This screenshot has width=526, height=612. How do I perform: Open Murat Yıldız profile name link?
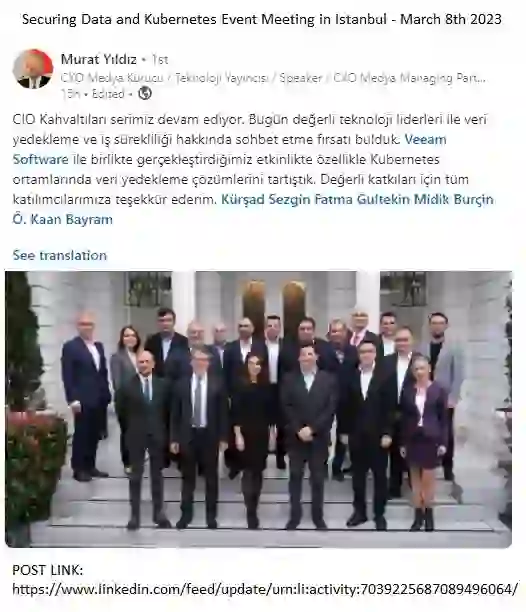pos(99,59)
